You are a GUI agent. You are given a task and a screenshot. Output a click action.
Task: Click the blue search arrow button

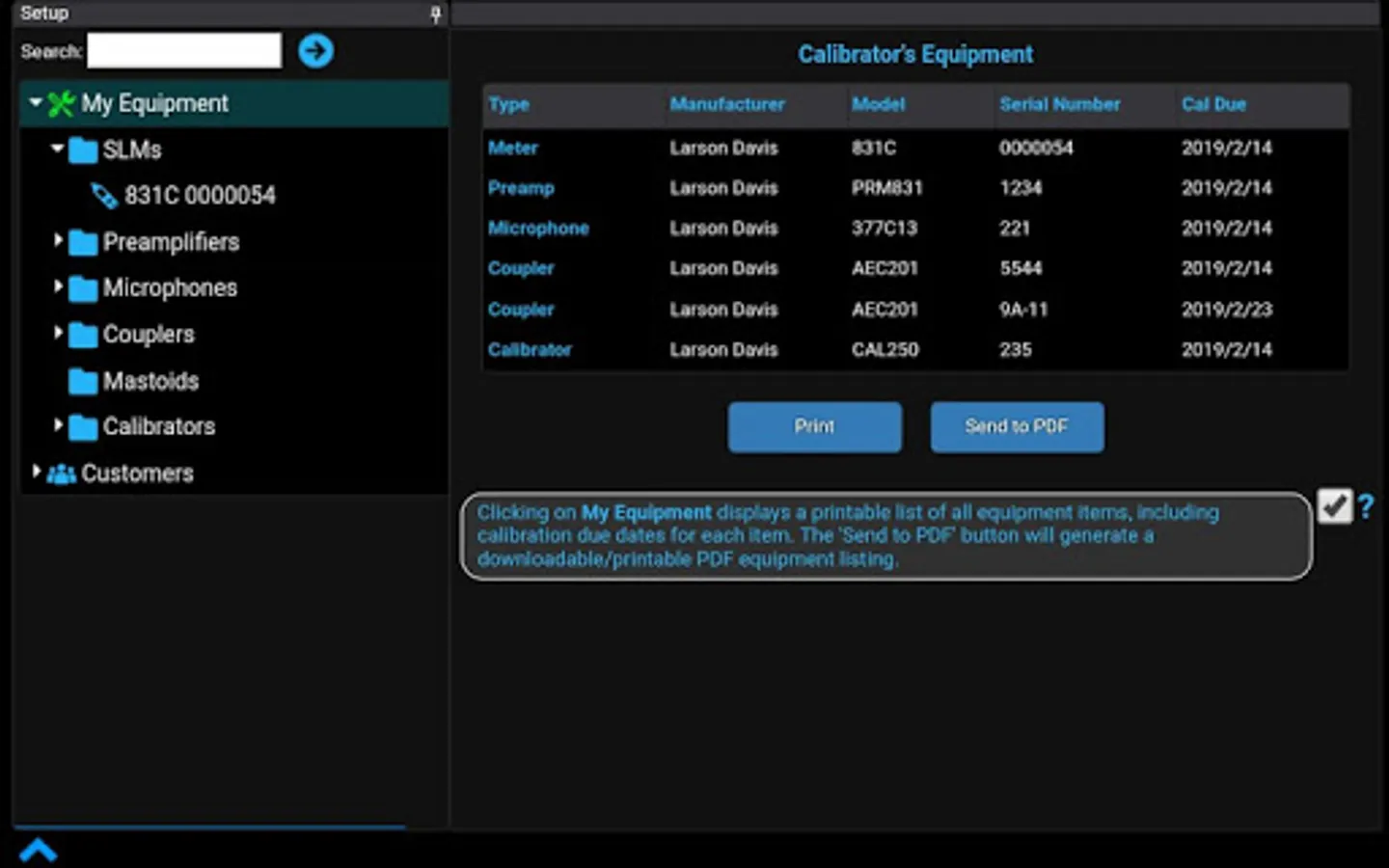coord(315,51)
